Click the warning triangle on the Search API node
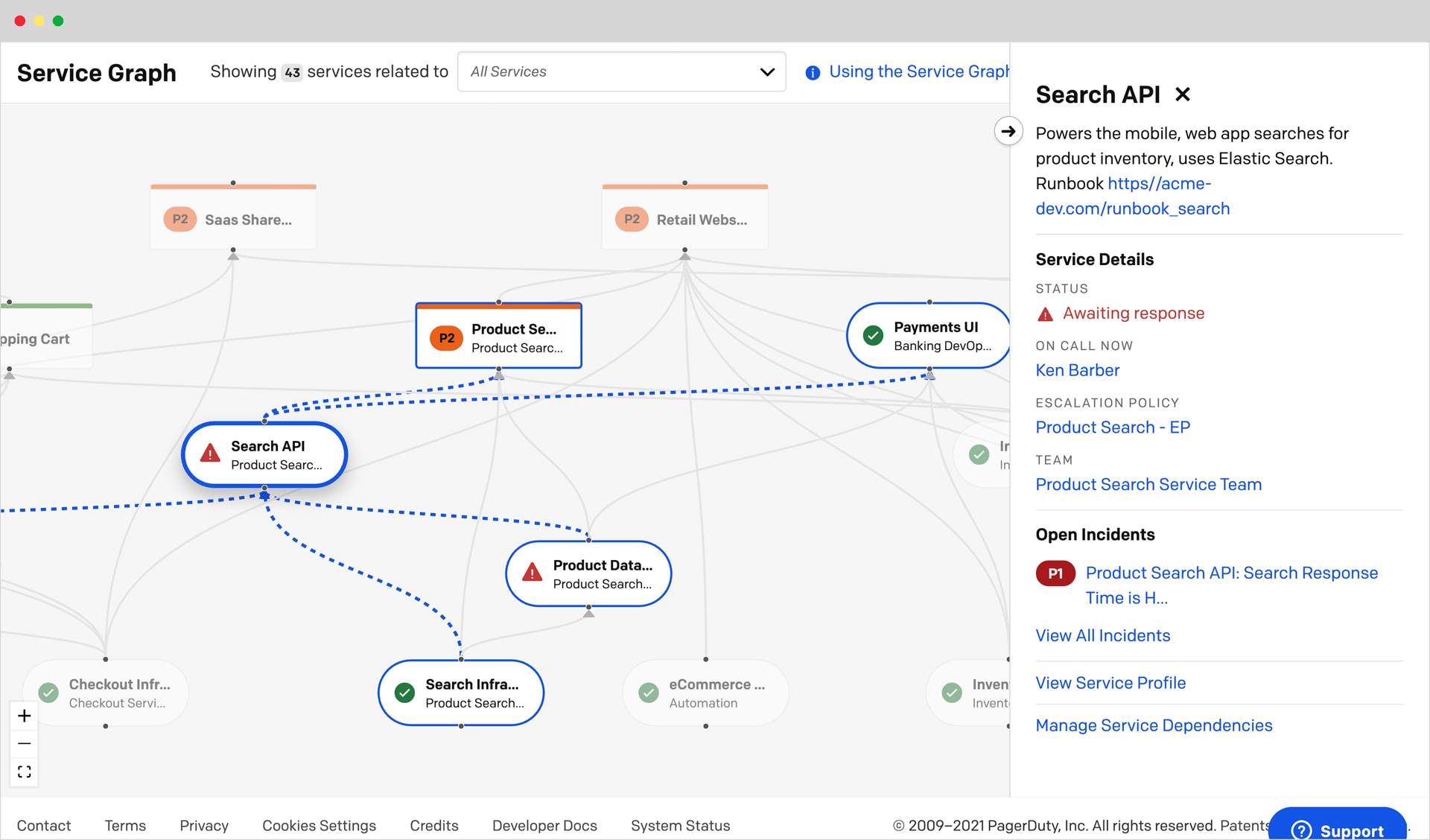Image resolution: width=1430 pixels, height=840 pixels. point(209,454)
